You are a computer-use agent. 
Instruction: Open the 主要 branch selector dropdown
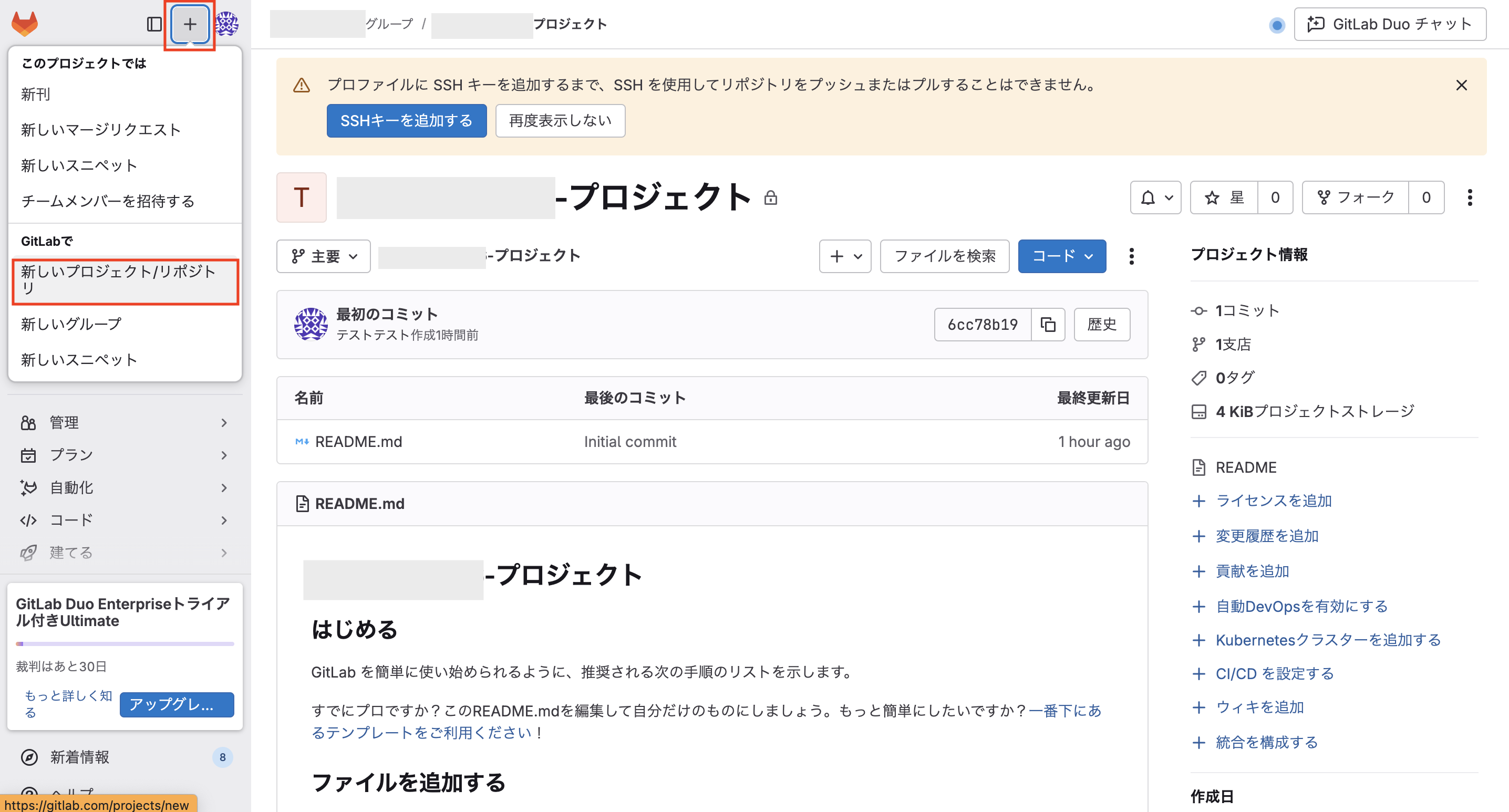[323, 256]
